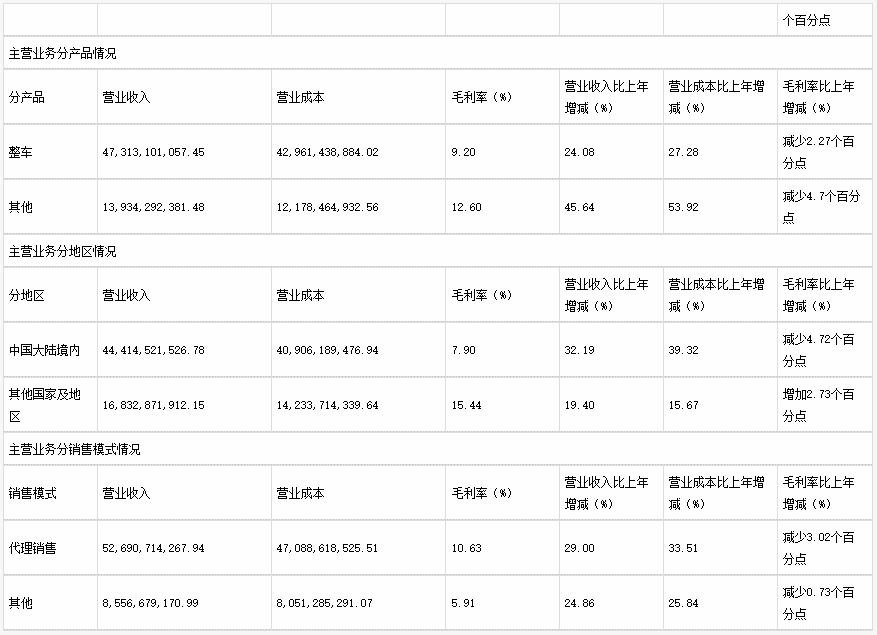Select gross margin value 5.91
This screenshot has width=877, height=635.
[465, 603]
